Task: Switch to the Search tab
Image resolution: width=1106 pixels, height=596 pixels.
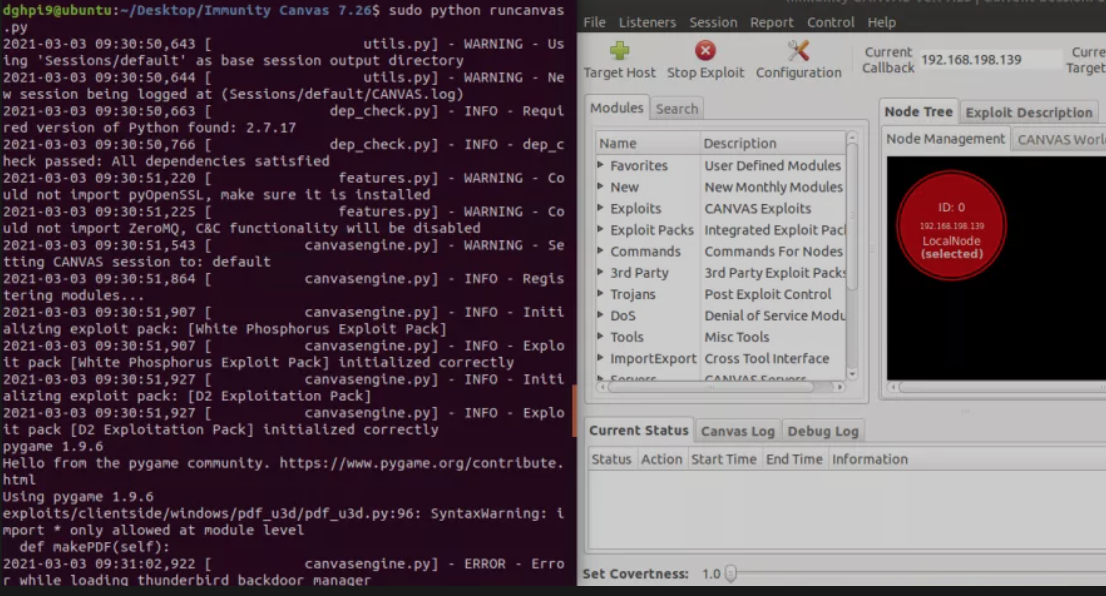Action: pyautogui.click(x=676, y=109)
